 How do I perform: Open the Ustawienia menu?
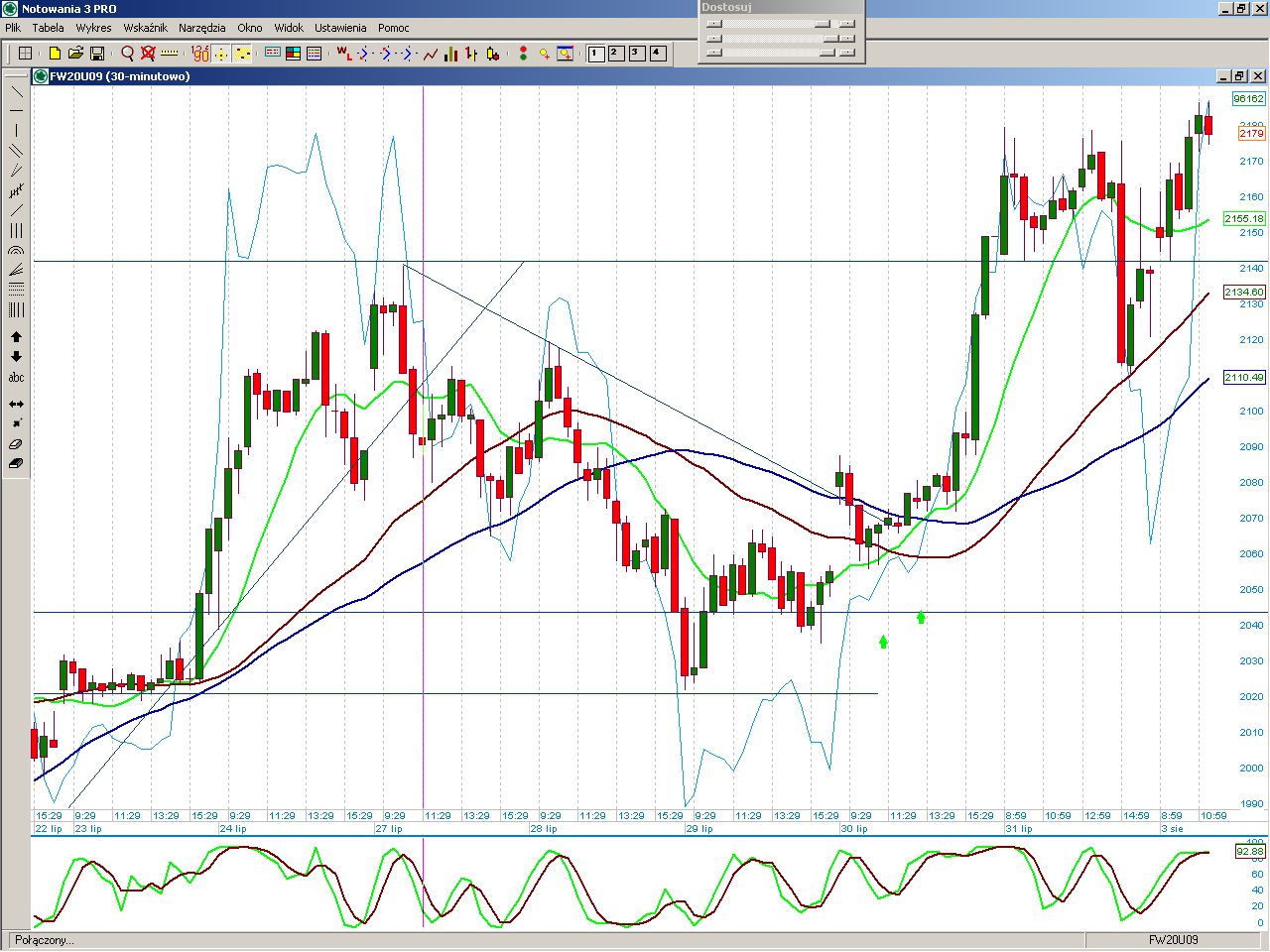coord(340,28)
